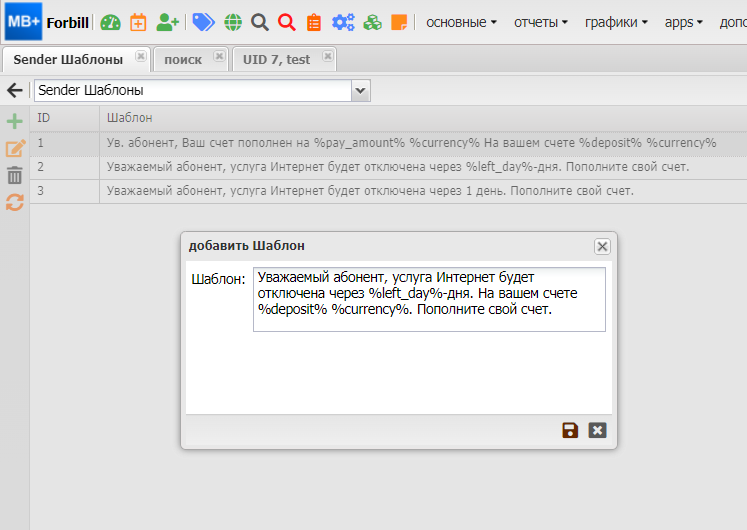Click the orange refresh icon
747x530 pixels.
coord(15,202)
